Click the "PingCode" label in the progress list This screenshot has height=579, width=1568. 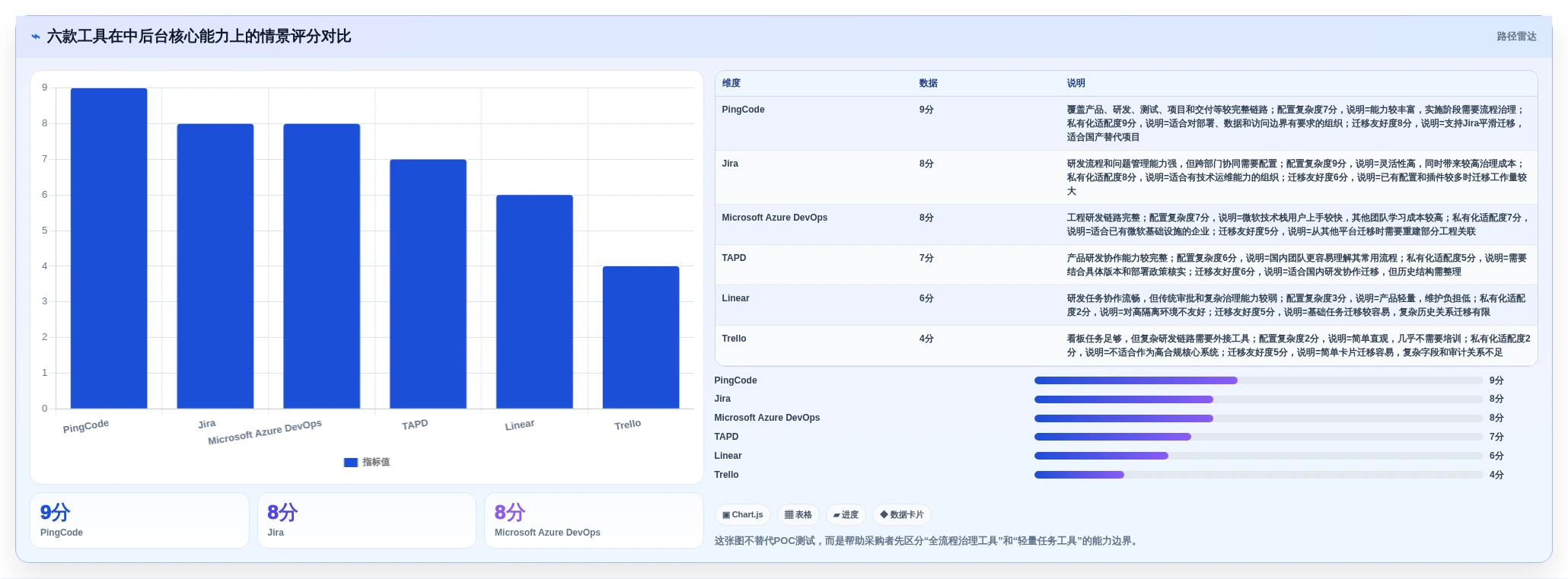pos(735,380)
